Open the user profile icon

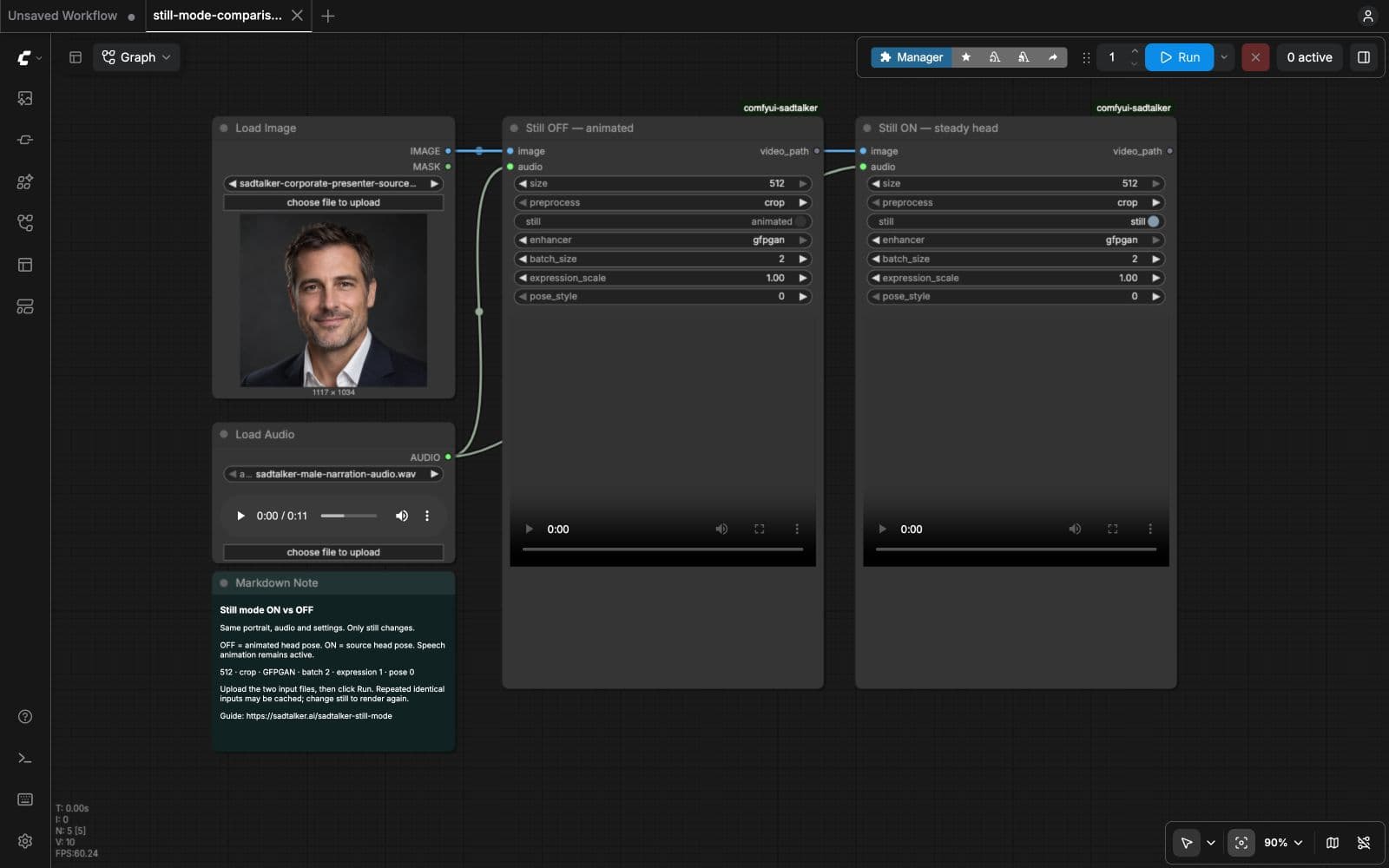click(1367, 16)
